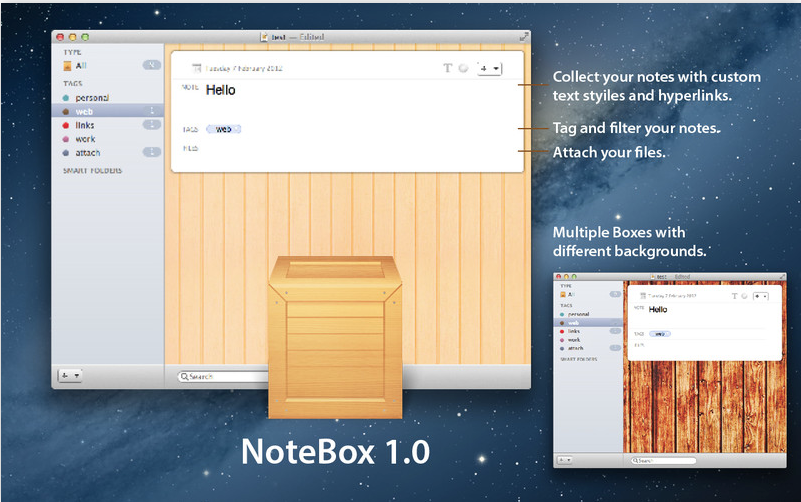Viewport: 801px width, 502px height.
Task: Select the links tag in the small window's sidebar
Action: tap(588, 331)
